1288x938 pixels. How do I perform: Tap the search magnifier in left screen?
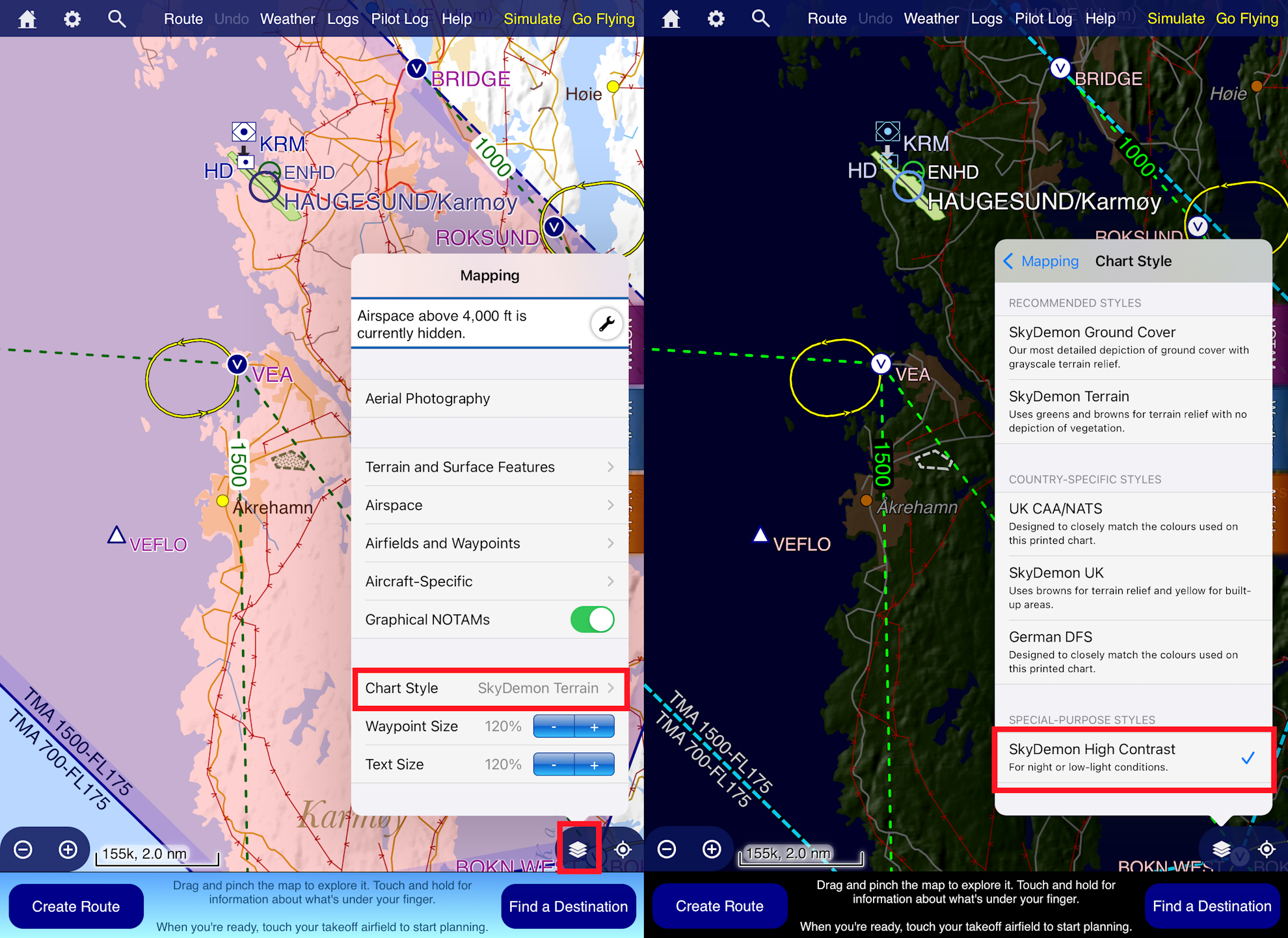tap(117, 19)
